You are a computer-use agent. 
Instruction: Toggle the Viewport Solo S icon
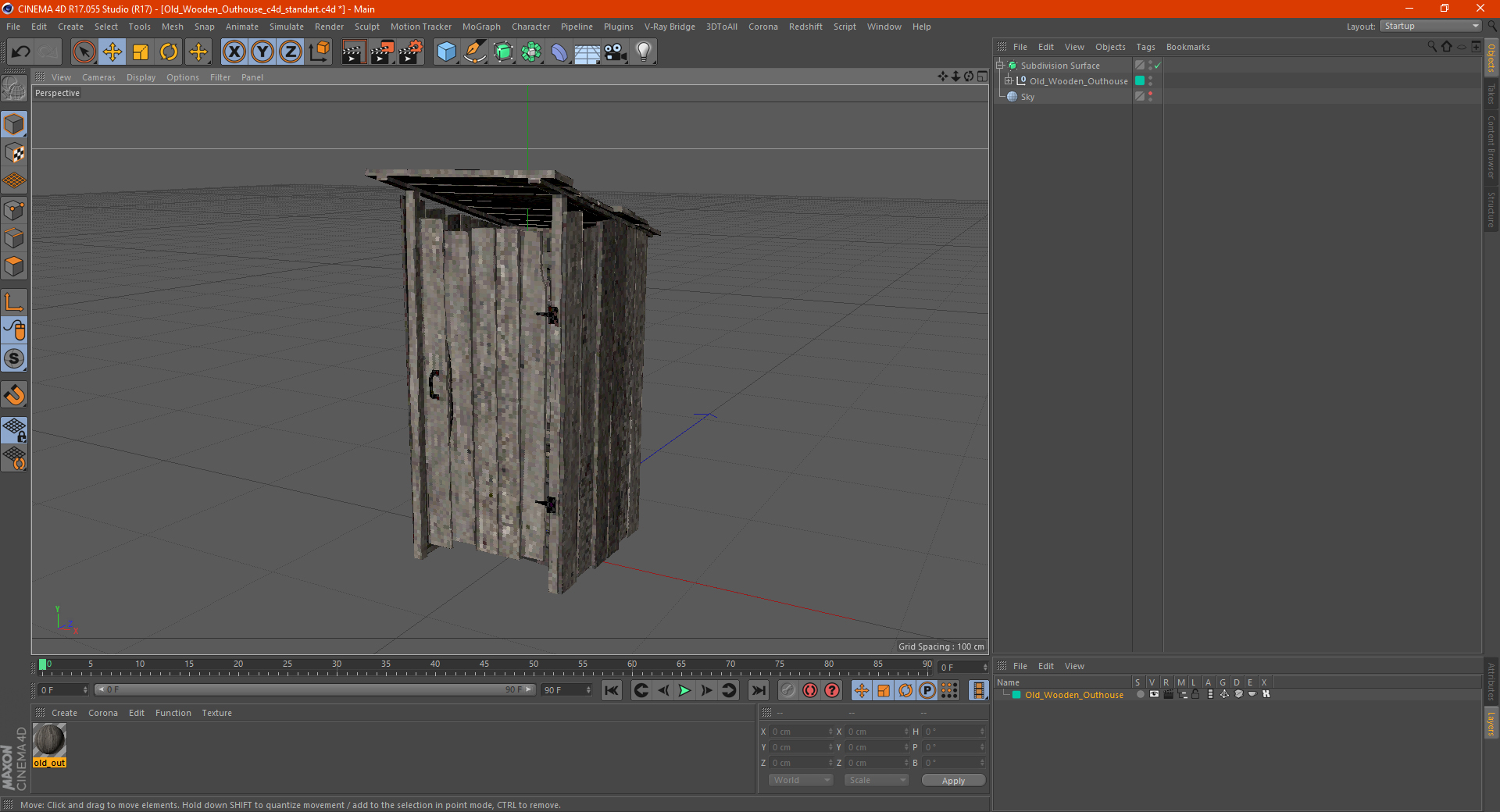[x=14, y=358]
